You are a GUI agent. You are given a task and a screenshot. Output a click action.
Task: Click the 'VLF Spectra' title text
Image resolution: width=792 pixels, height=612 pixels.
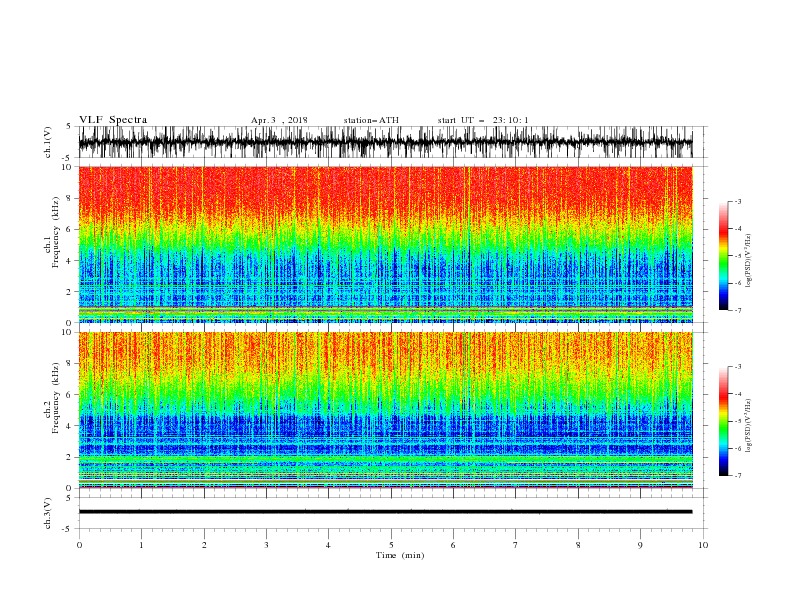point(113,120)
